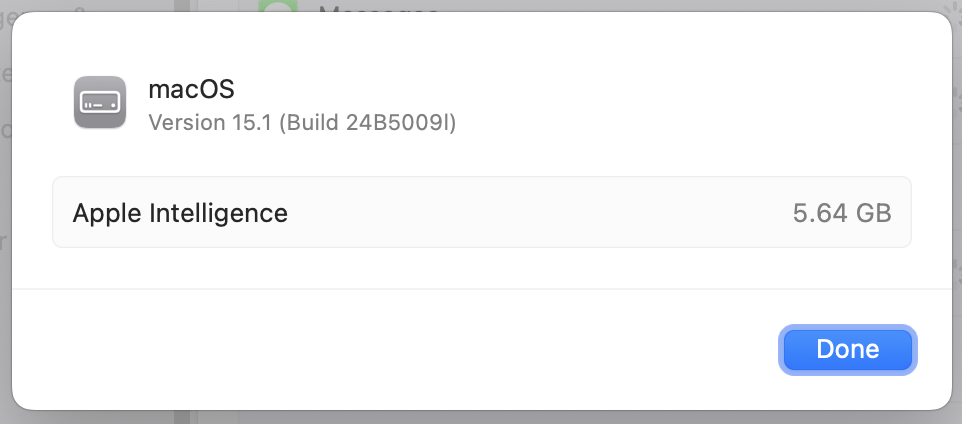962x424 pixels.
Task: Click the 5.64 GB size value
Action: pyautogui.click(x=841, y=212)
